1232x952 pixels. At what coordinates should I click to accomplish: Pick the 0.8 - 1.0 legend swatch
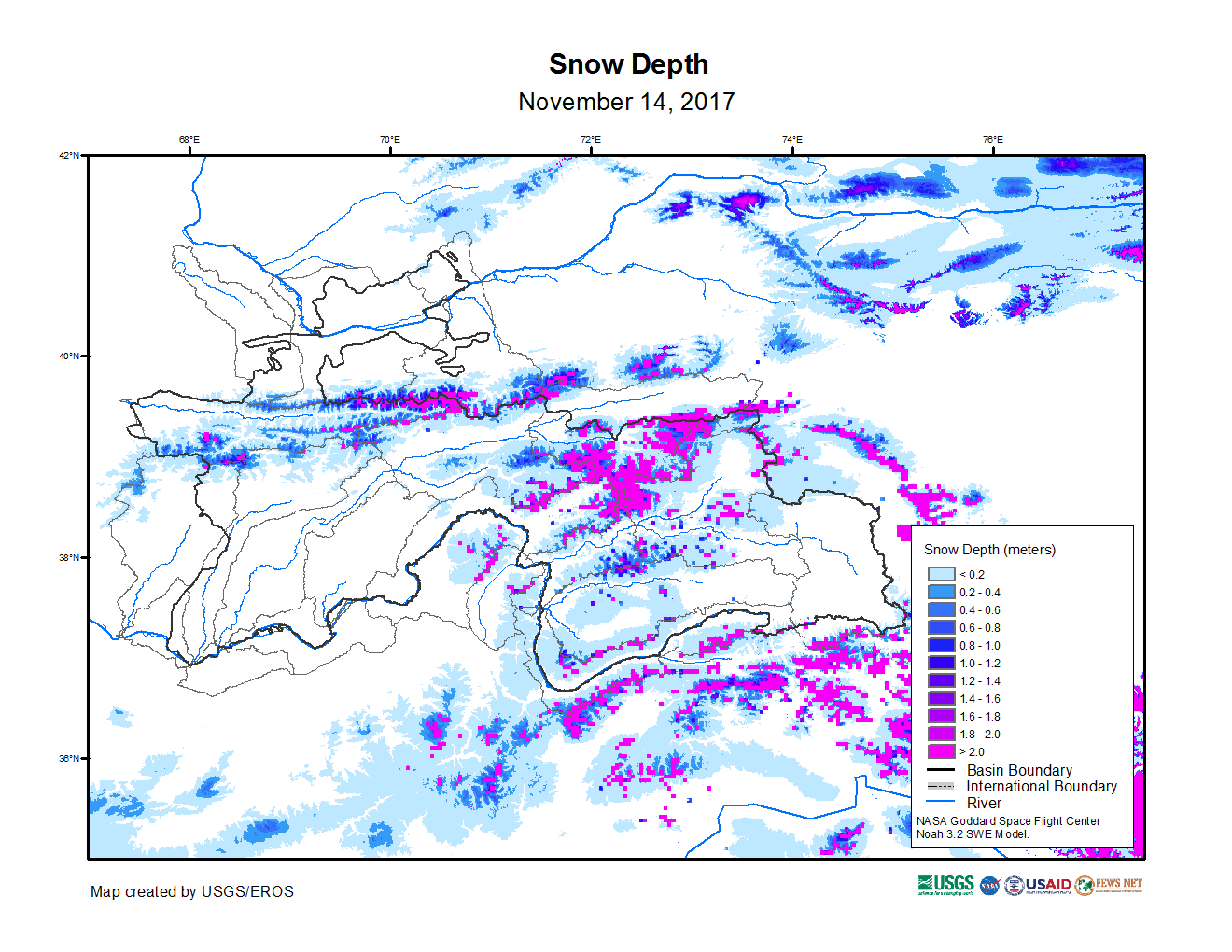click(941, 645)
